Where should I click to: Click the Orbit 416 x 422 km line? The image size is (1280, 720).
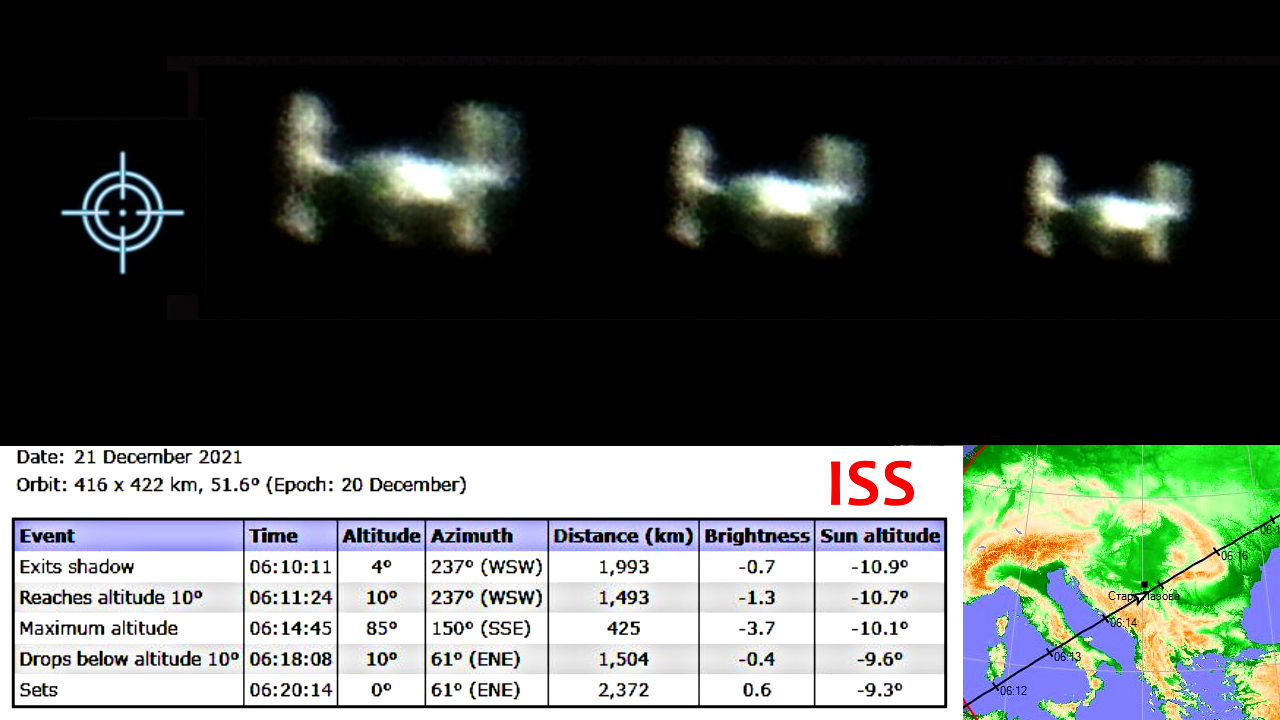(241, 486)
